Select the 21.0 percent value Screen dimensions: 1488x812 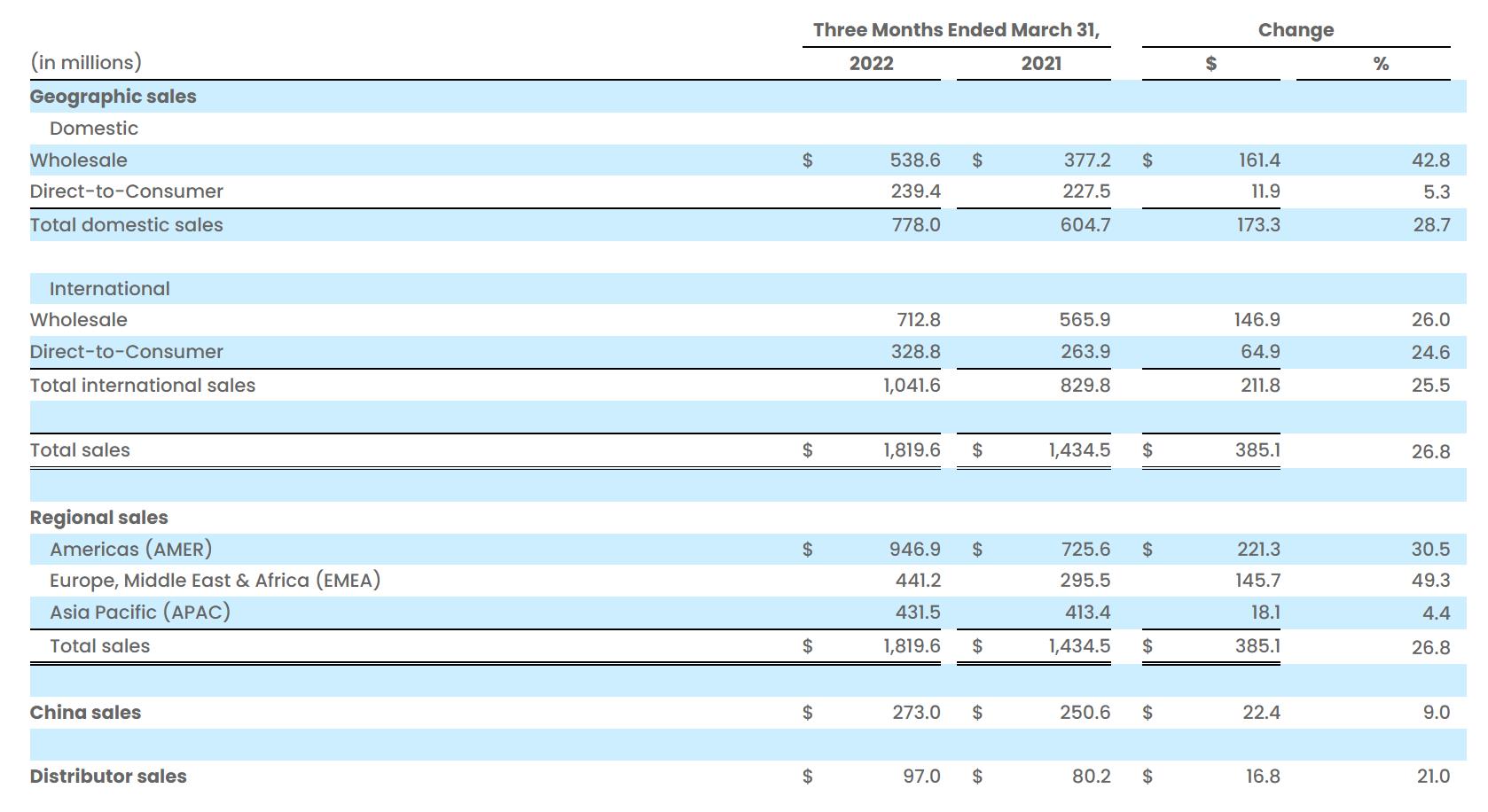pyautogui.click(x=1433, y=777)
